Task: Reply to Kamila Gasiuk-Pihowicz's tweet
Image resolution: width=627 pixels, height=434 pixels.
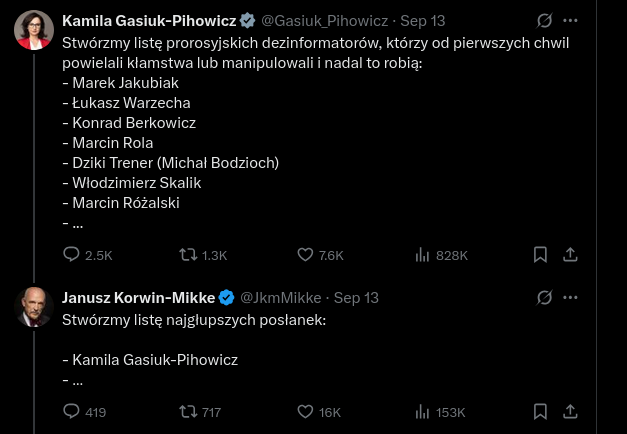Action: pyautogui.click(x=71, y=255)
